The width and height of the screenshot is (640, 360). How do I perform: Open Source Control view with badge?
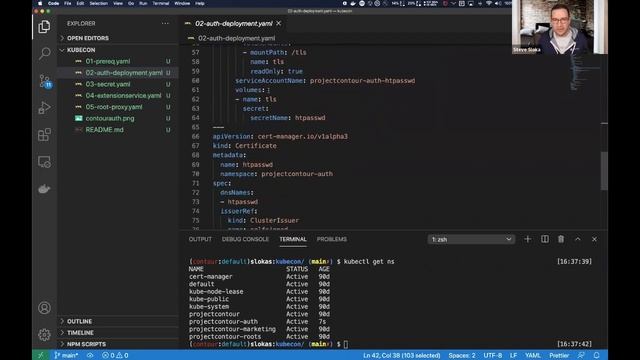[45, 81]
